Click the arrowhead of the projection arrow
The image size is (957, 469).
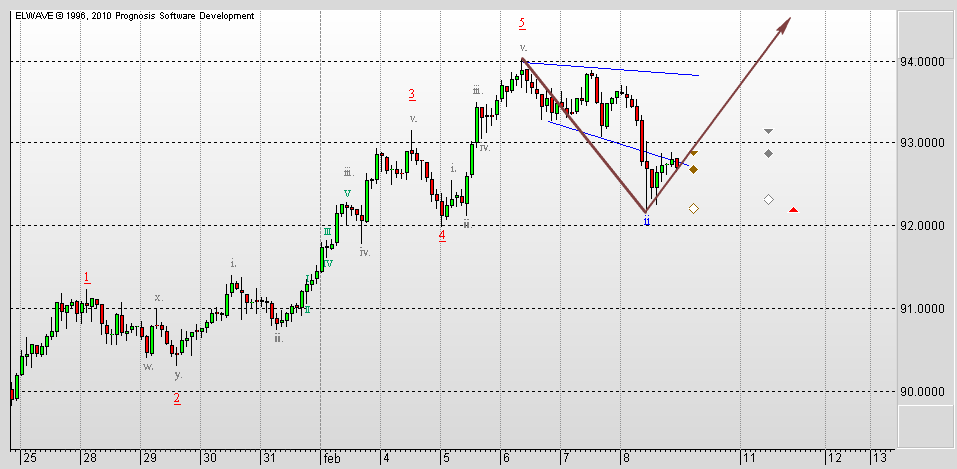(785, 24)
